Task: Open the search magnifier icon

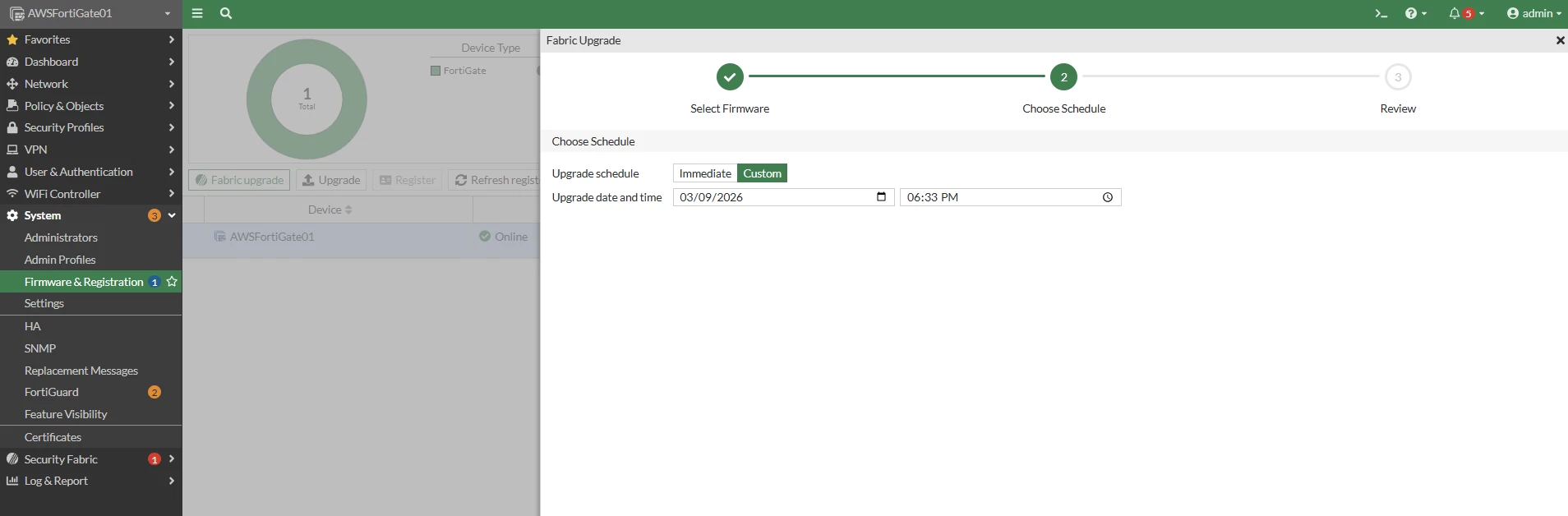Action: (226, 13)
